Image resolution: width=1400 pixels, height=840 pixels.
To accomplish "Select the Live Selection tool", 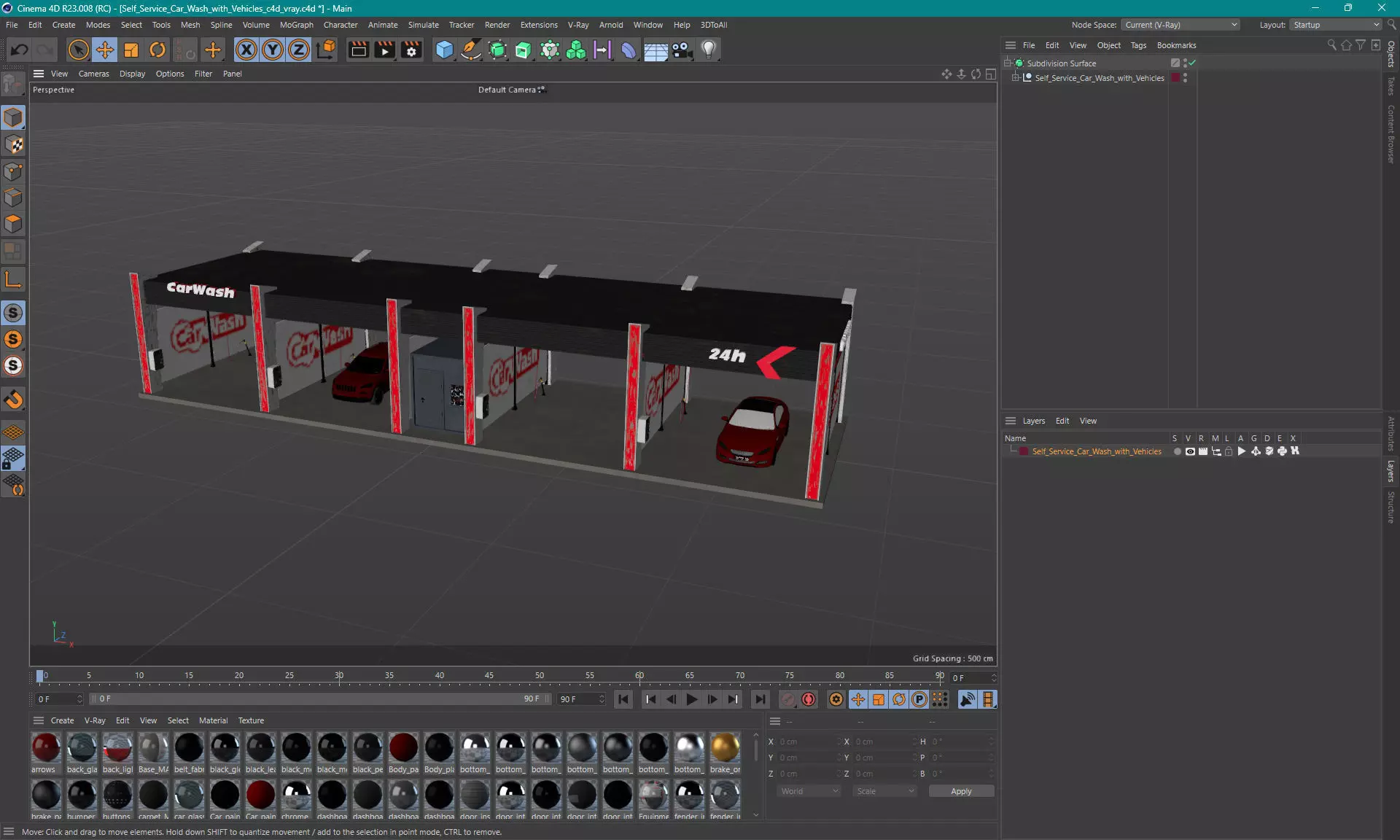I will (x=78, y=50).
